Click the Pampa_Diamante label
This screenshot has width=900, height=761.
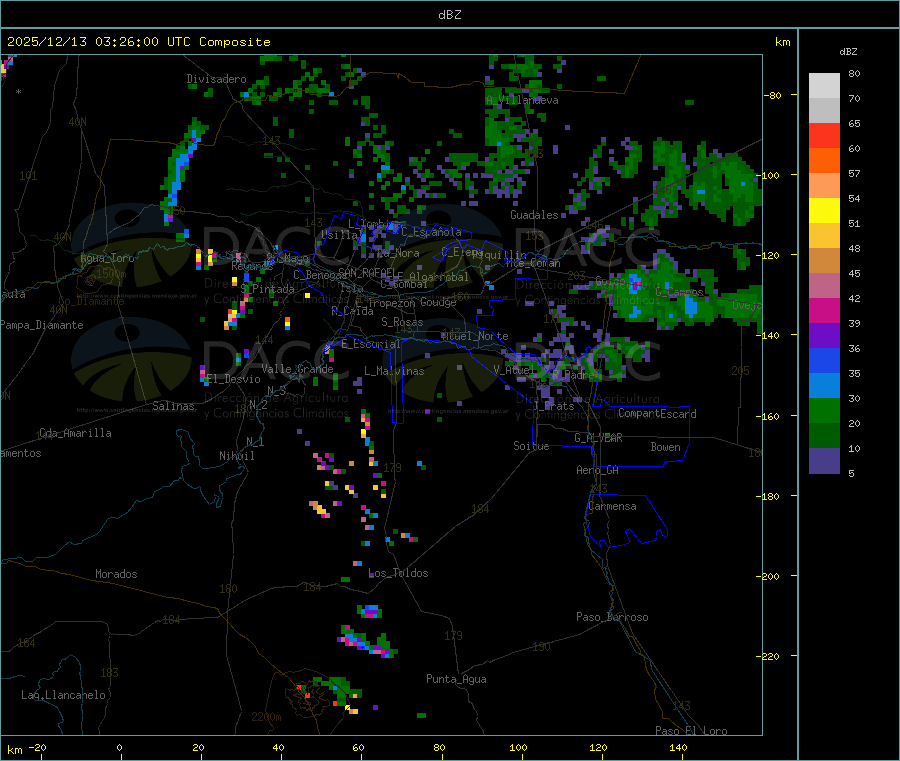42,325
